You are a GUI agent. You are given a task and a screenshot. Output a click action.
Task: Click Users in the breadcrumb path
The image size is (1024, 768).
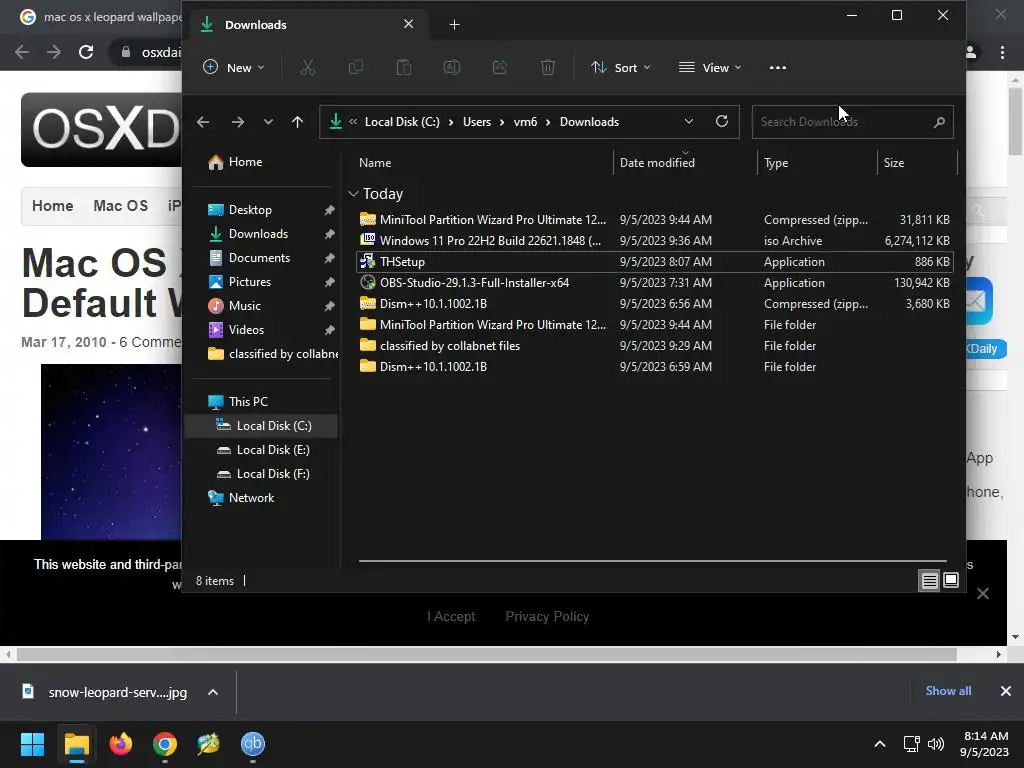tap(477, 122)
